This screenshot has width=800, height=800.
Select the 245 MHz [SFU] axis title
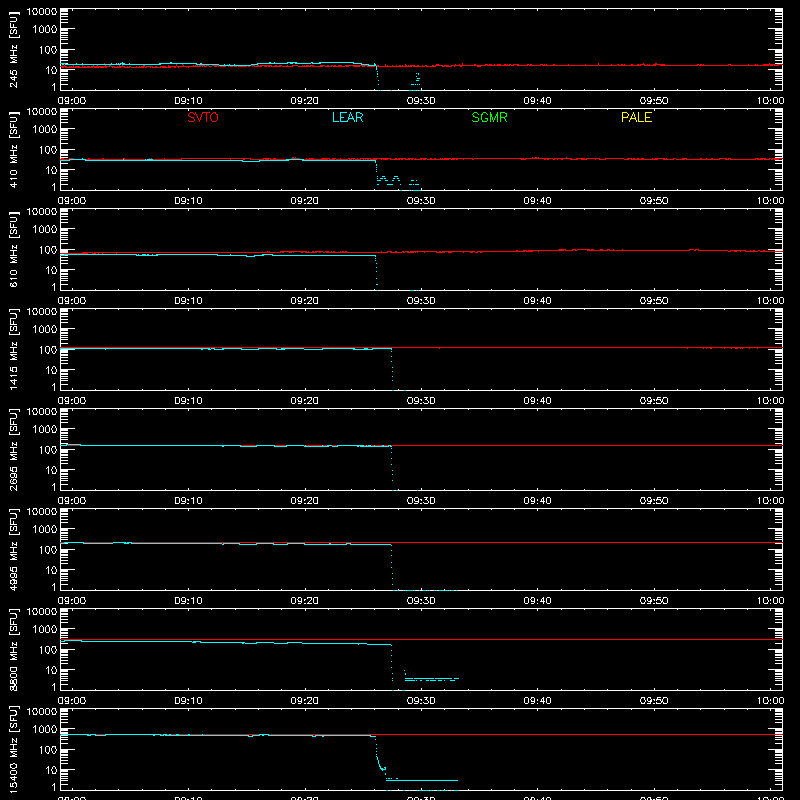14,49
